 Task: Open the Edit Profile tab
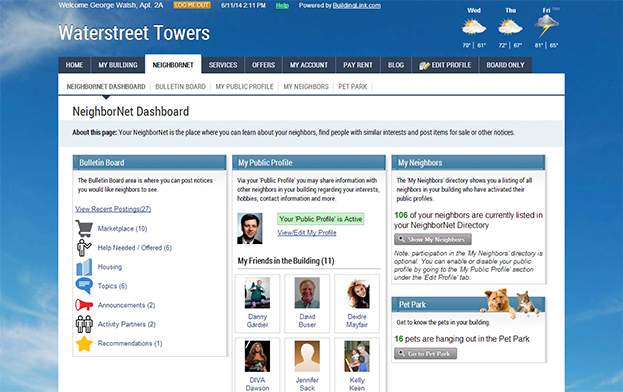pyautogui.click(x=445, y=65)
